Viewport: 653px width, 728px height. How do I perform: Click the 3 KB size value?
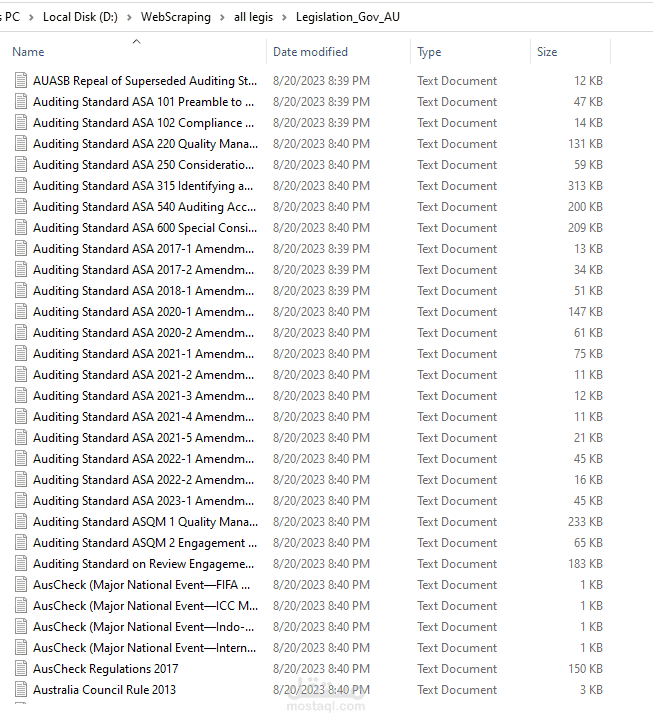point(591,690)
